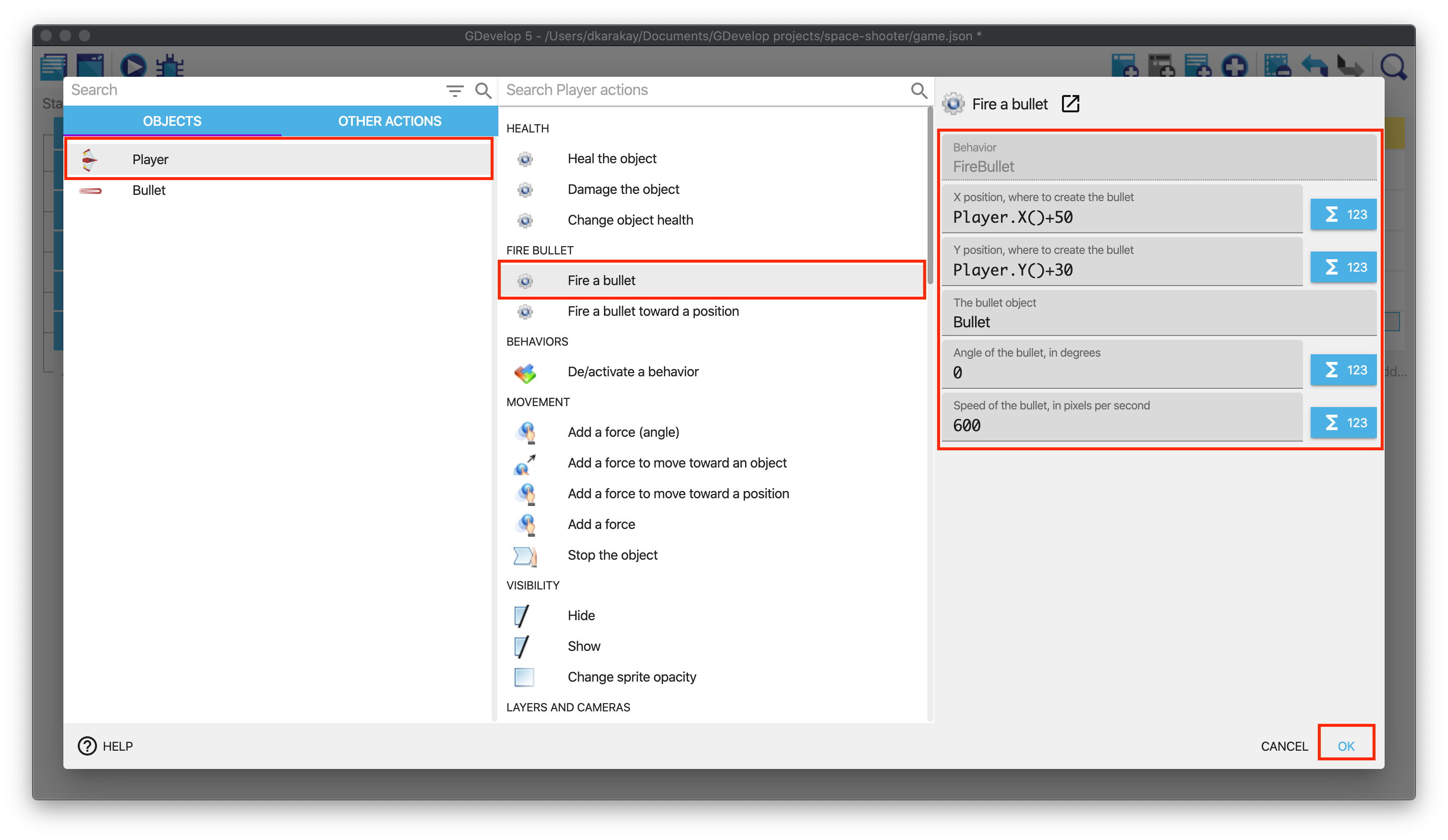1448x840 pixels.
Task: Select the Objects tab
Action: (172, 121)
